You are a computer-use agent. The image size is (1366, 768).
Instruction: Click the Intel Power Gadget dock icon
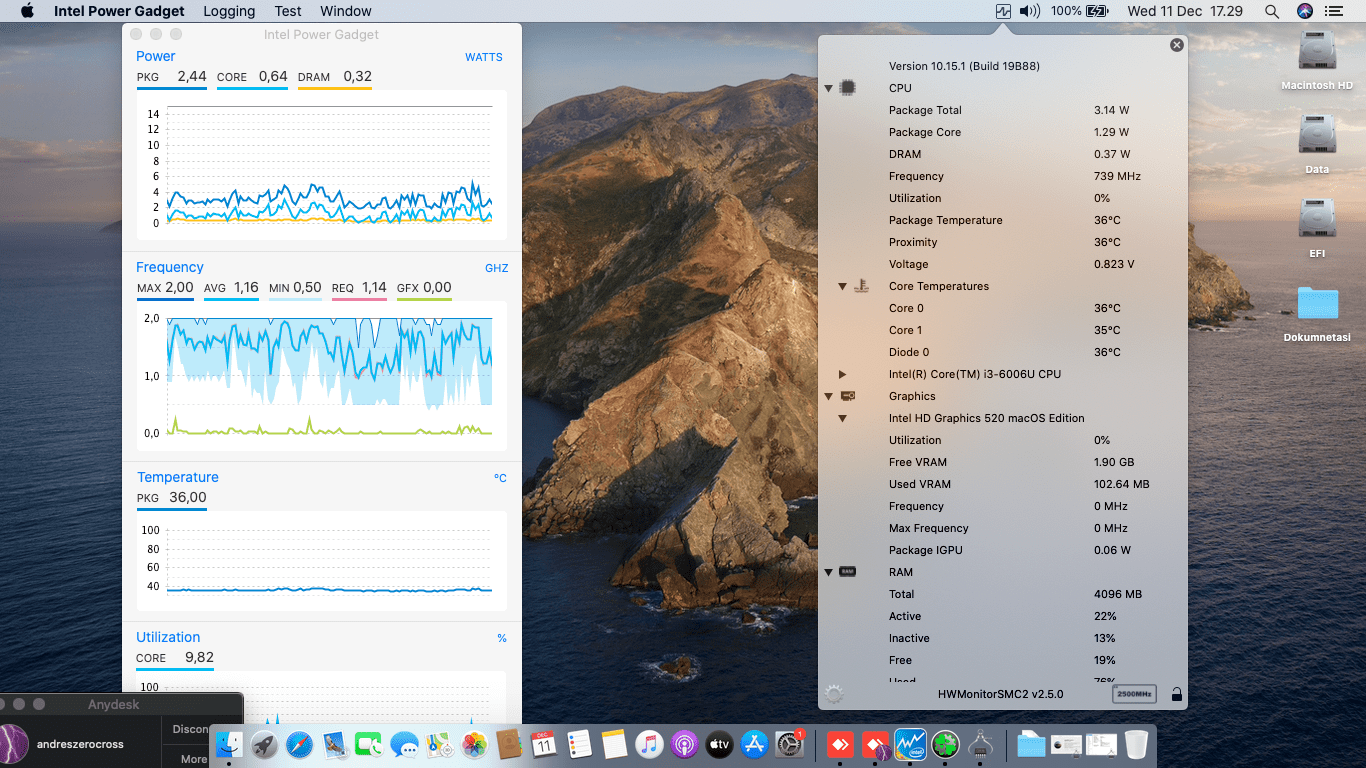[x=910, y=744]
